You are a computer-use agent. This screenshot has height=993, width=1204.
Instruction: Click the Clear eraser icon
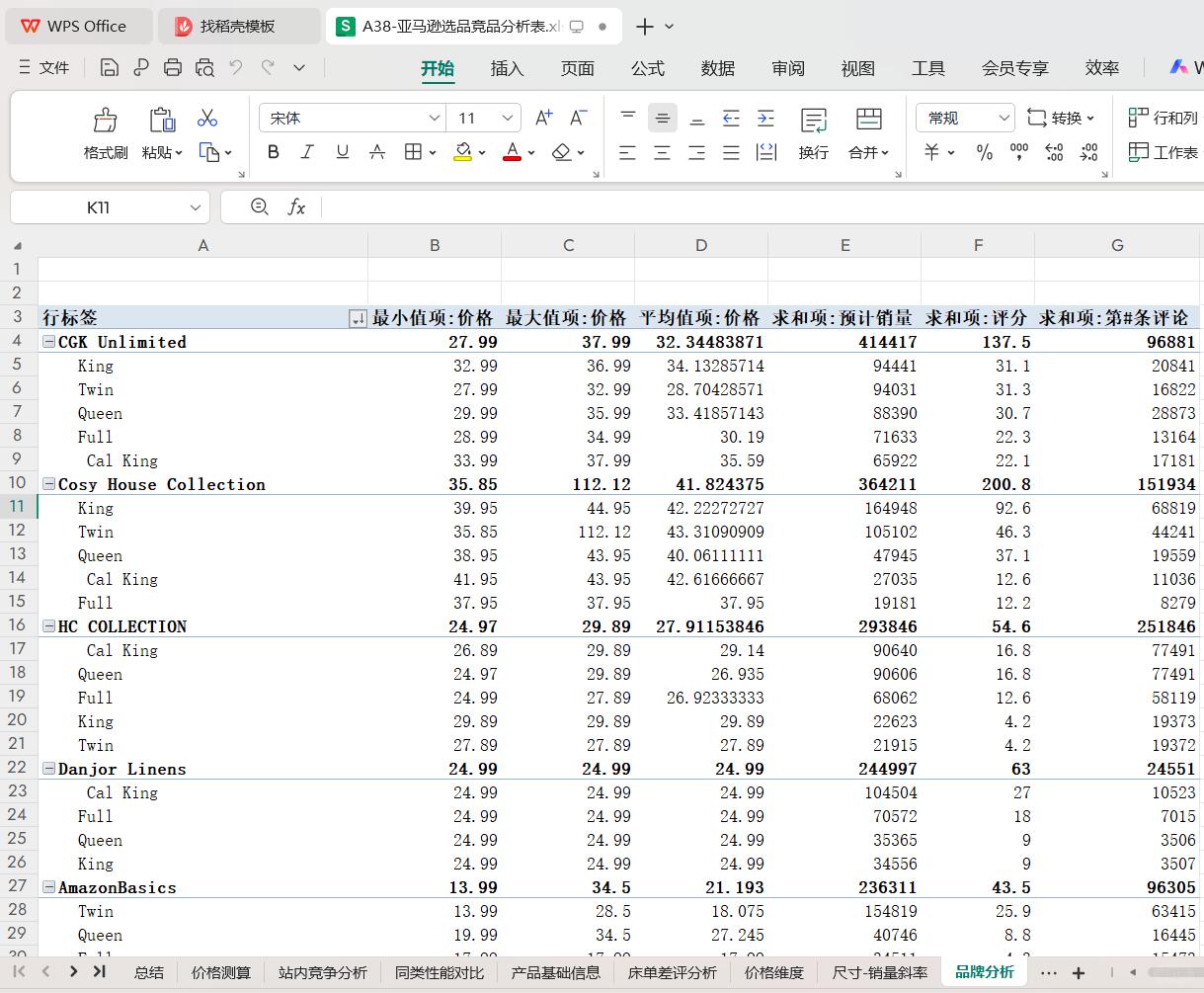(561, 152)
